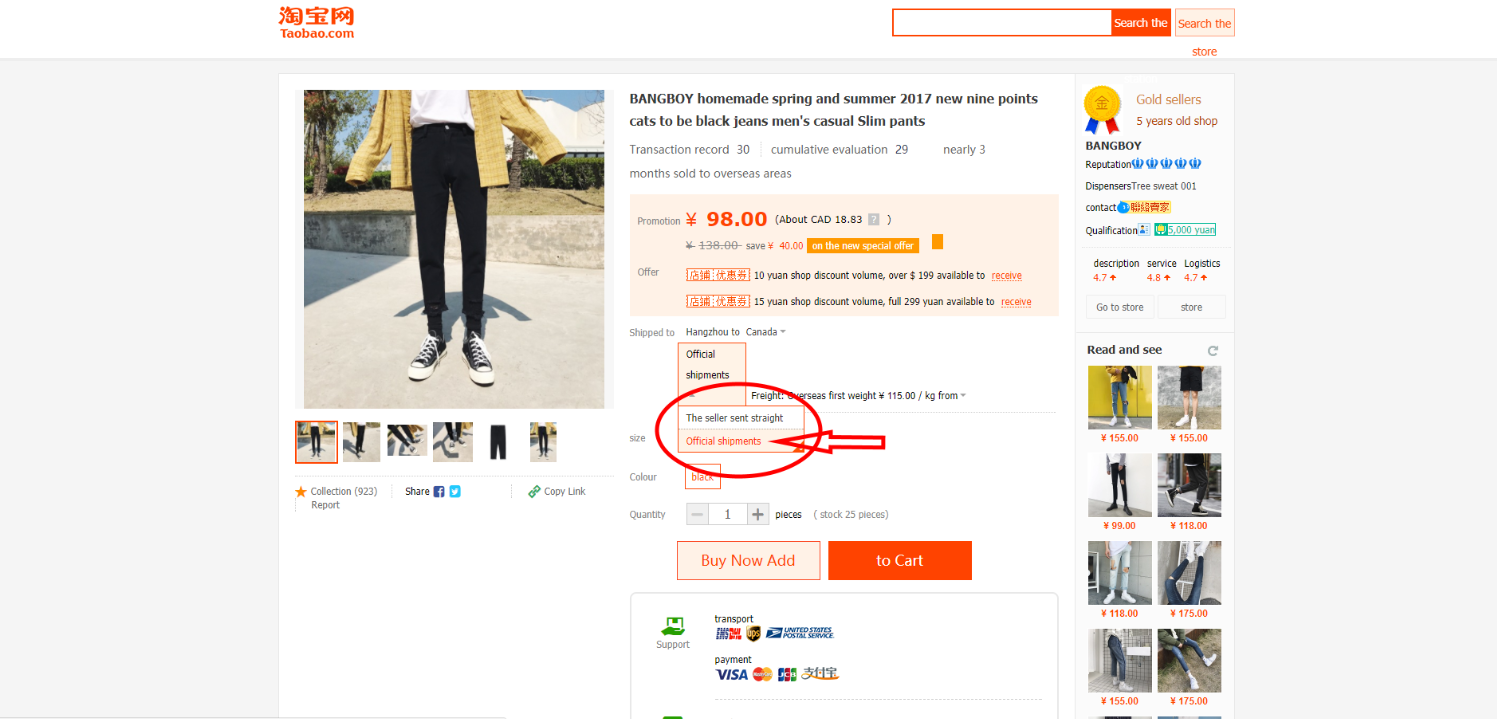Click the to Cart button
Viewport: 1497px width, 719px height.
click(x=900, y=561)
